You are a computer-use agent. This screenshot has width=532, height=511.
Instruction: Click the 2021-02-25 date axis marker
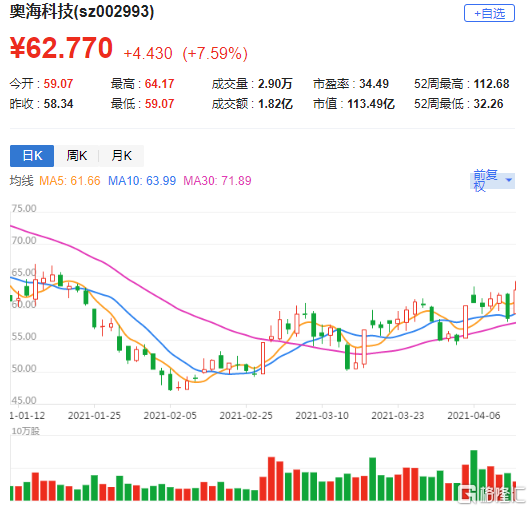[x=246, y=415]
